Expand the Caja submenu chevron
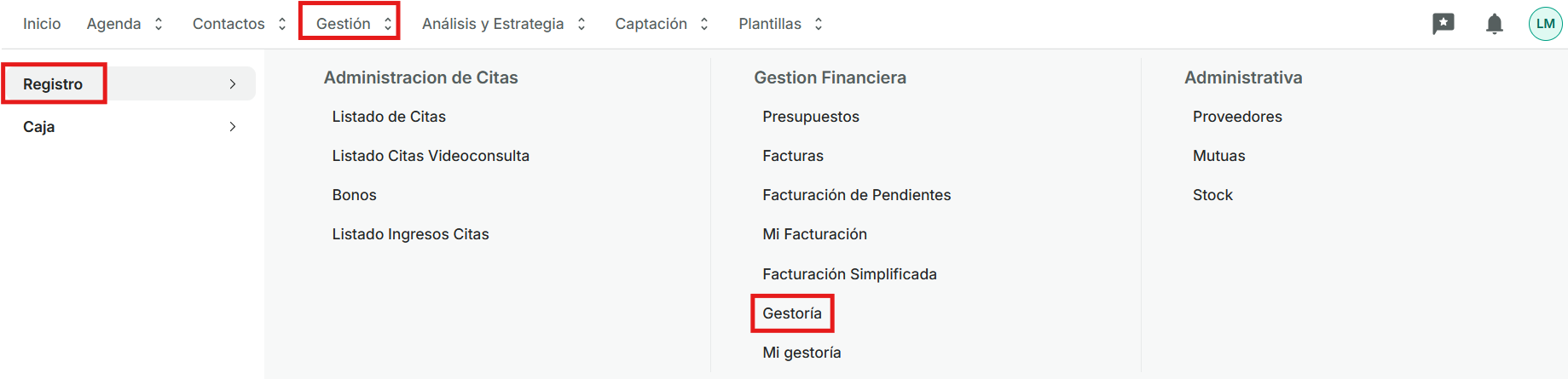Viewport: 1568px width, 379px height. (x=233, y=127)
